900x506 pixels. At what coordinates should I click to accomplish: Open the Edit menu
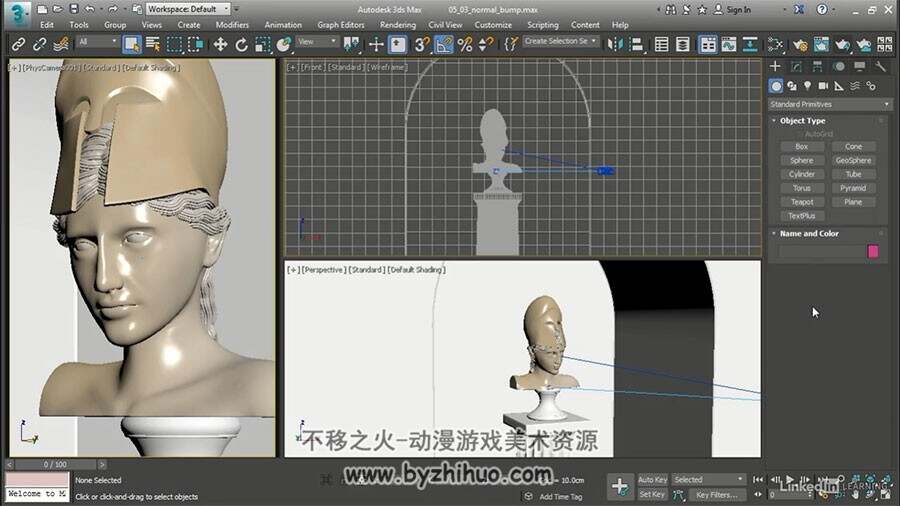(x=47, y=25)
